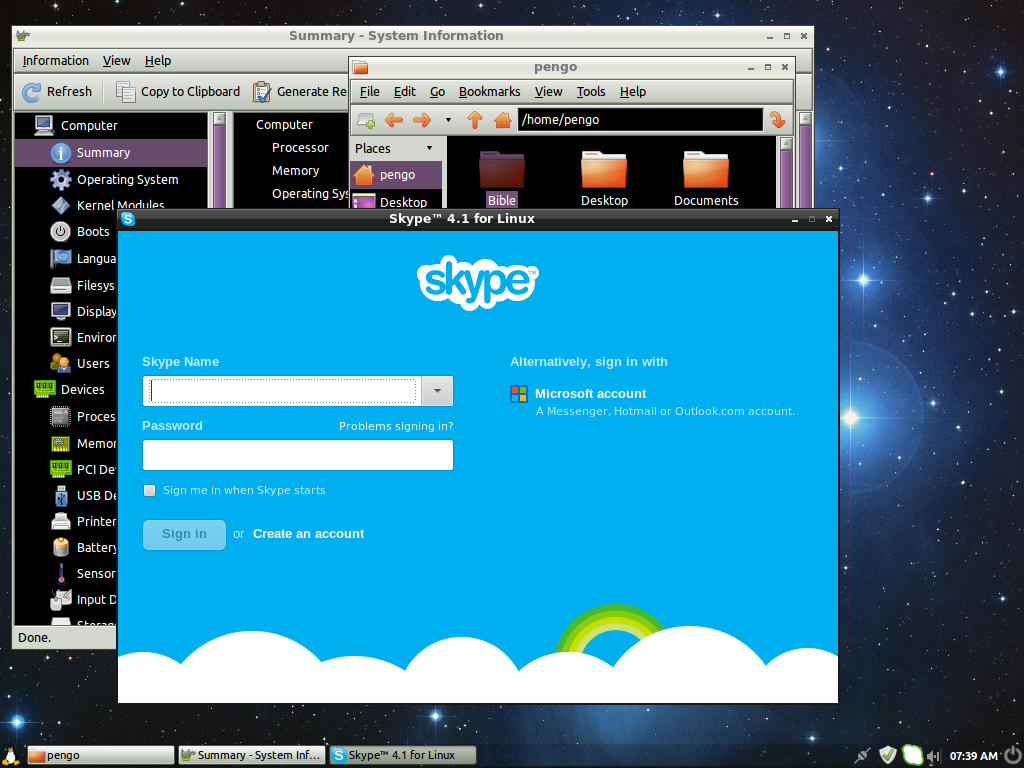
Task: Switch to the pengo taskbar window button
Action: click(101, 756)
